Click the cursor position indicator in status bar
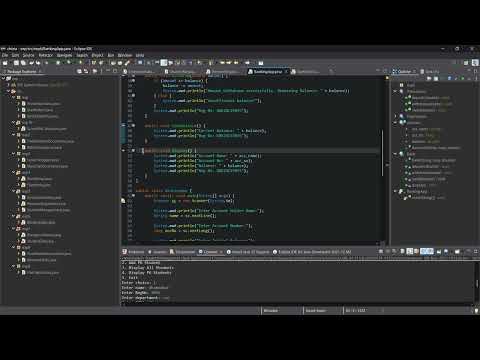 pos(355,311)
